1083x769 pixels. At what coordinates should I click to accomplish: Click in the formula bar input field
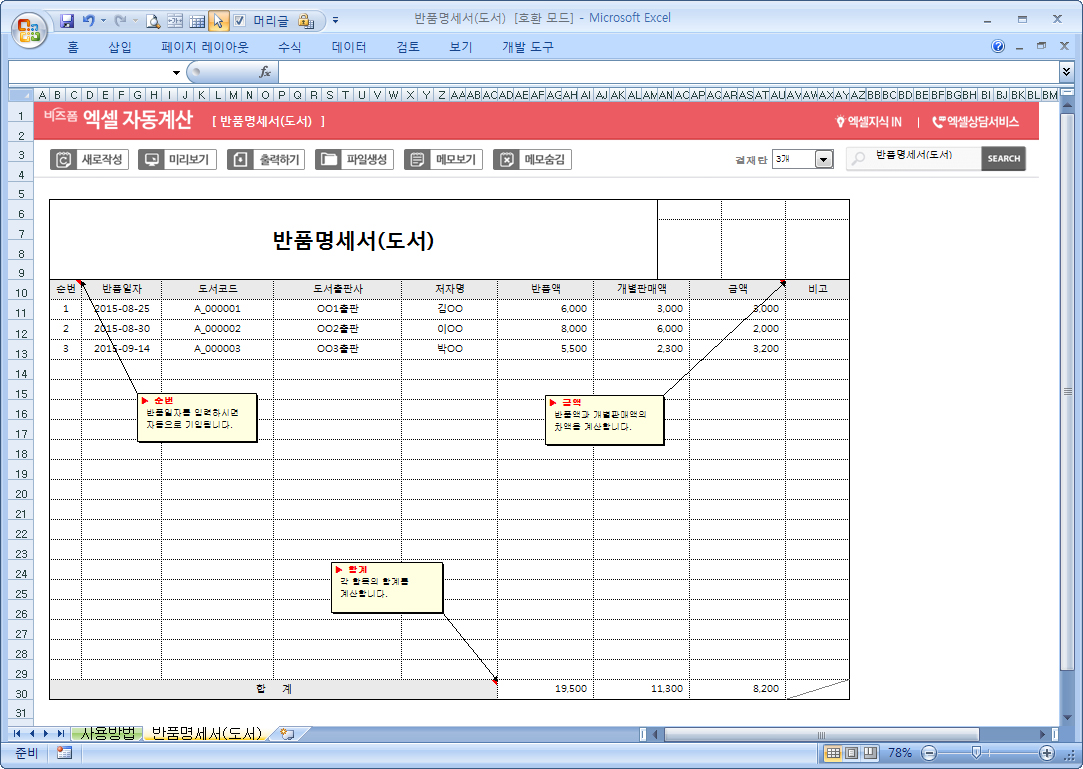click(x=668, y=72)
